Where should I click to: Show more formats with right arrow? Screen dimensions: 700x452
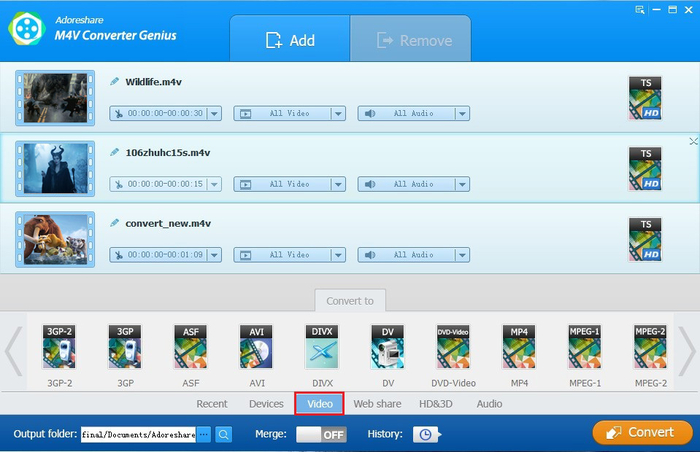(x=687, y=352)
